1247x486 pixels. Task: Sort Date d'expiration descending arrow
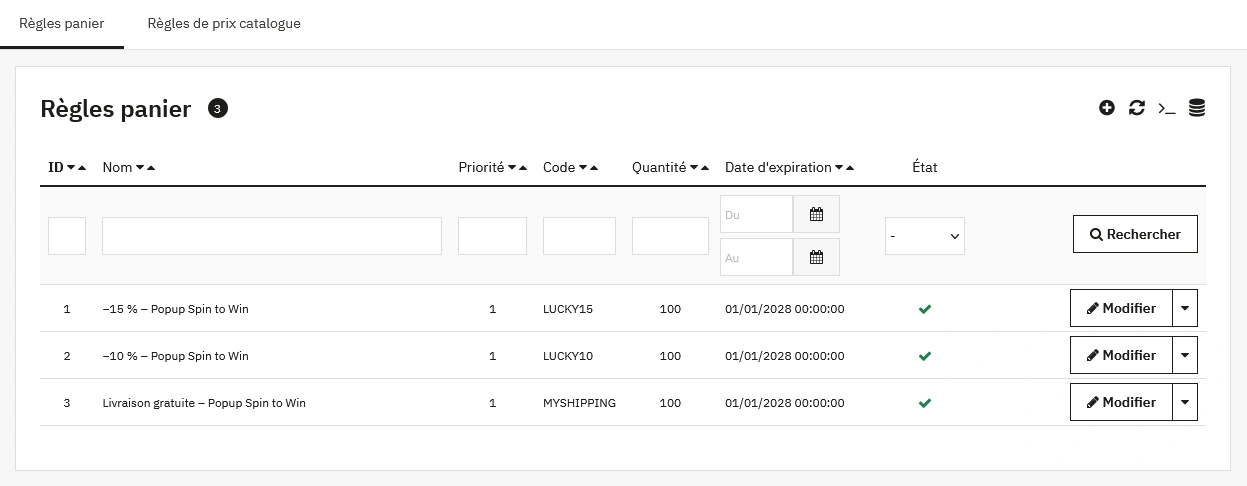839,168
